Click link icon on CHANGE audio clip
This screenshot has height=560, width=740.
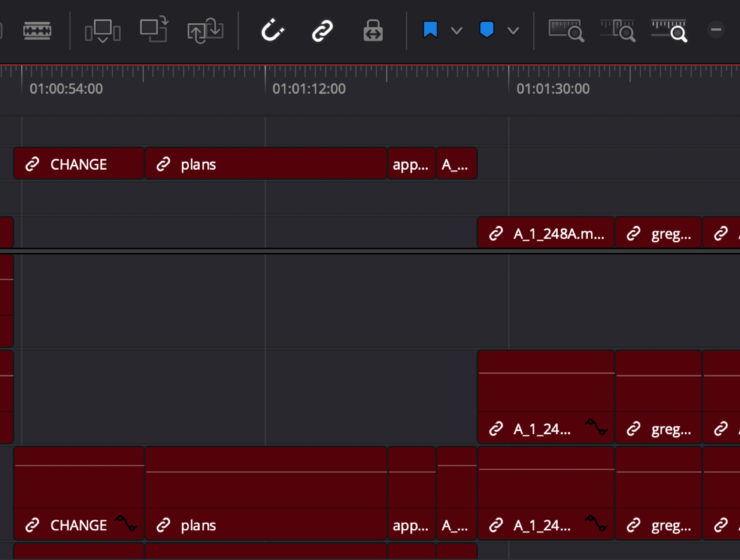click(32, 525)
